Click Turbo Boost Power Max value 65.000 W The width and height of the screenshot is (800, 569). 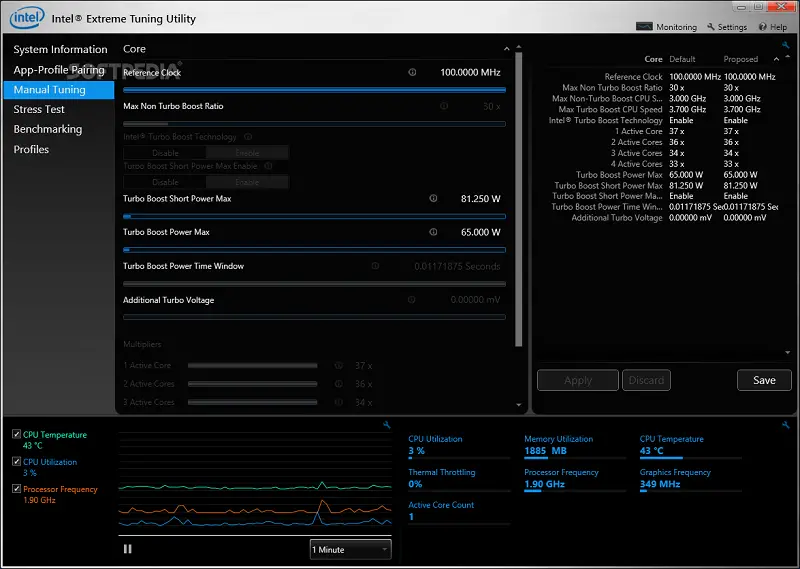(480, 232)
